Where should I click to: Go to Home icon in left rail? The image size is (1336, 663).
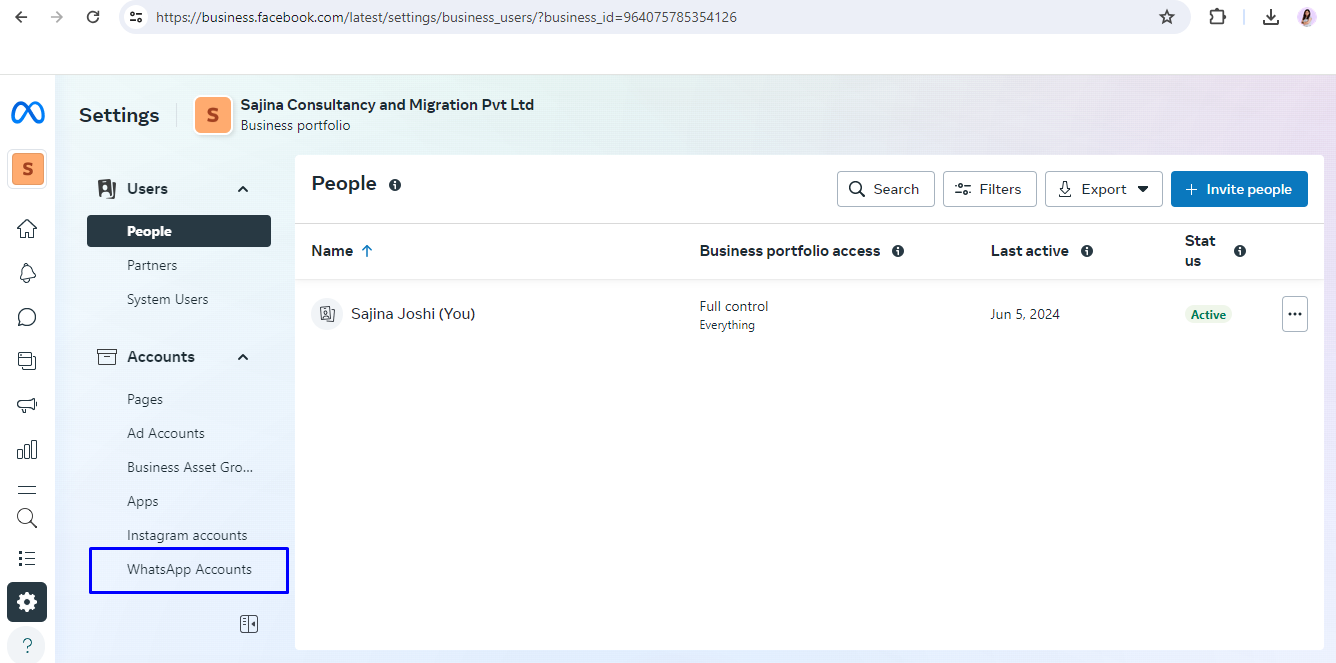coord(27,229)
